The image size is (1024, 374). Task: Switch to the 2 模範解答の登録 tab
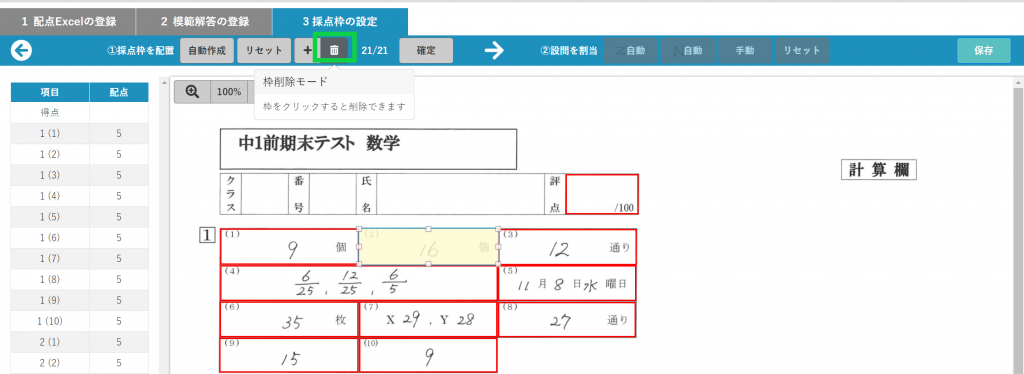204,22
